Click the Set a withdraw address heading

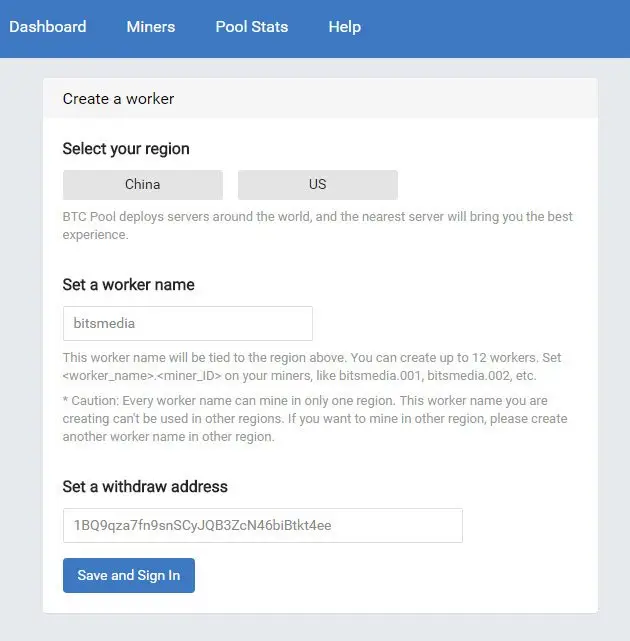pos(145,486)
